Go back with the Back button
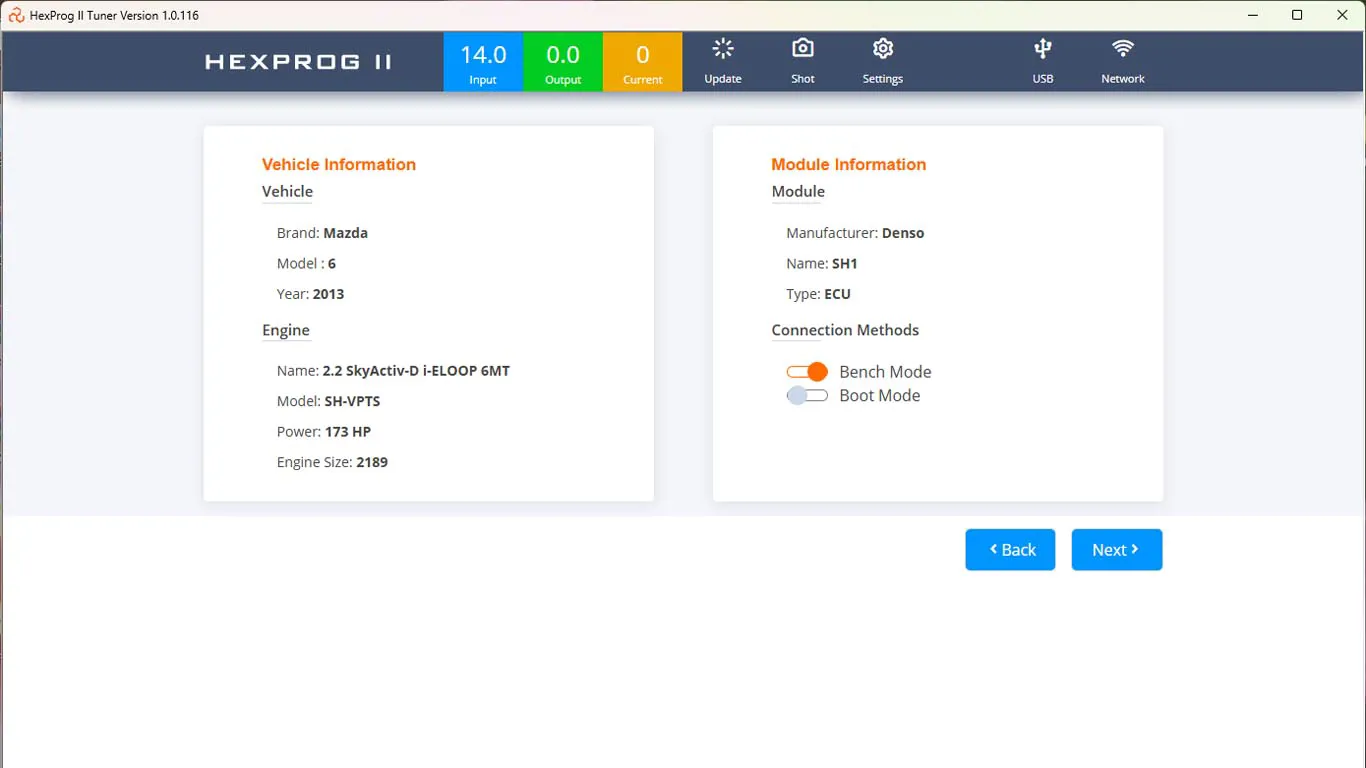Screen dimensions: 1366x768 pos(1010,550)
